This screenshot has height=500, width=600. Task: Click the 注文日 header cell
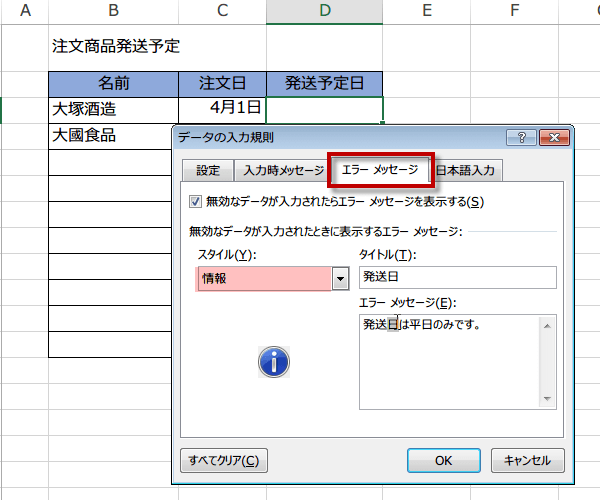[222, 83]
